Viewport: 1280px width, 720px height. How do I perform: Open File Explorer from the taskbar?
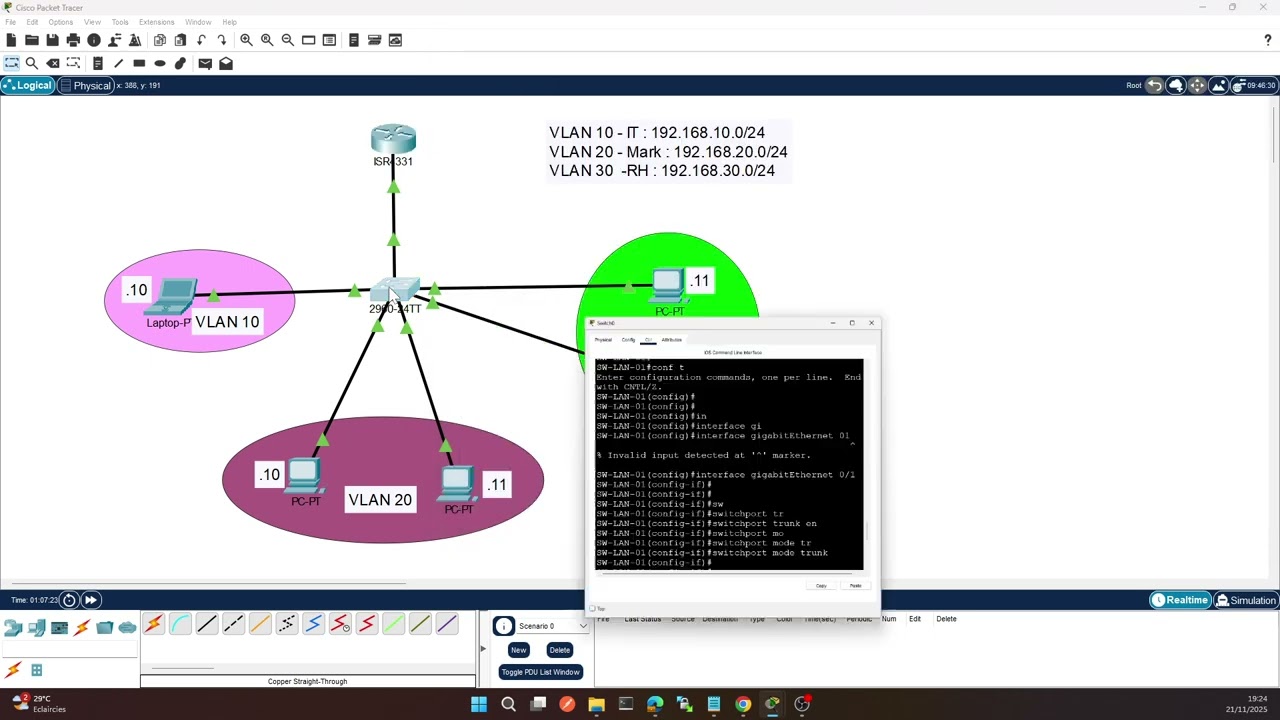[596, 704]
